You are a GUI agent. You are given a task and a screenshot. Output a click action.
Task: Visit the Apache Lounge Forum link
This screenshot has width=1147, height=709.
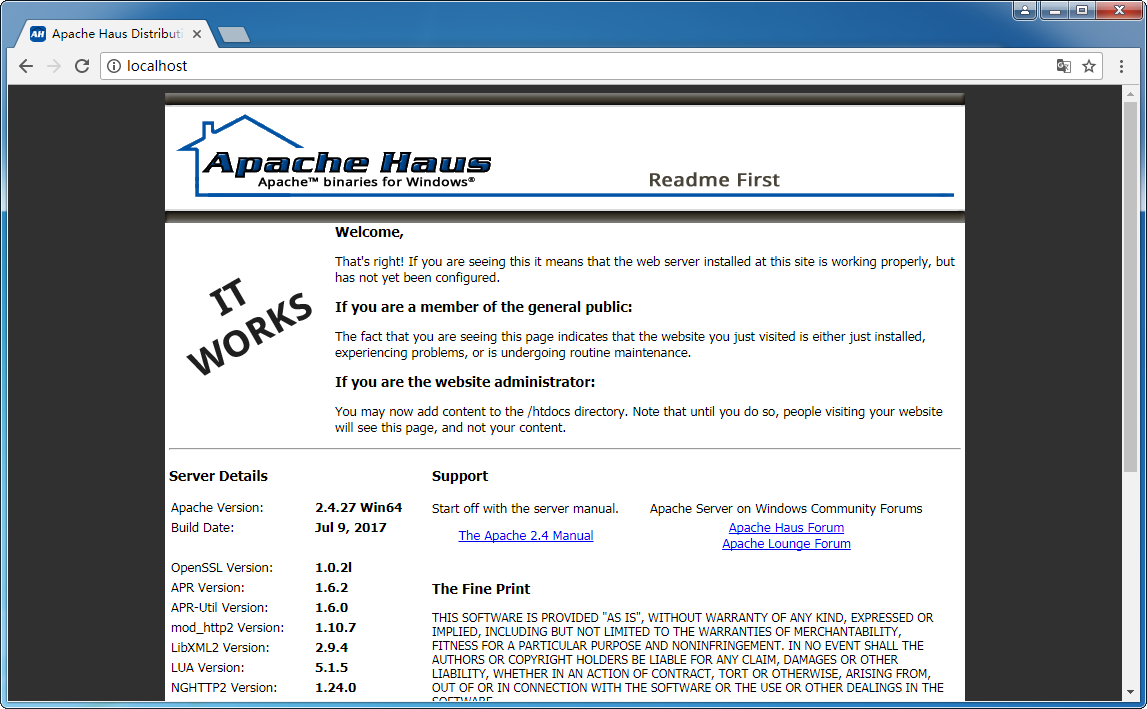pyautogui.click(x=786, y=544)
